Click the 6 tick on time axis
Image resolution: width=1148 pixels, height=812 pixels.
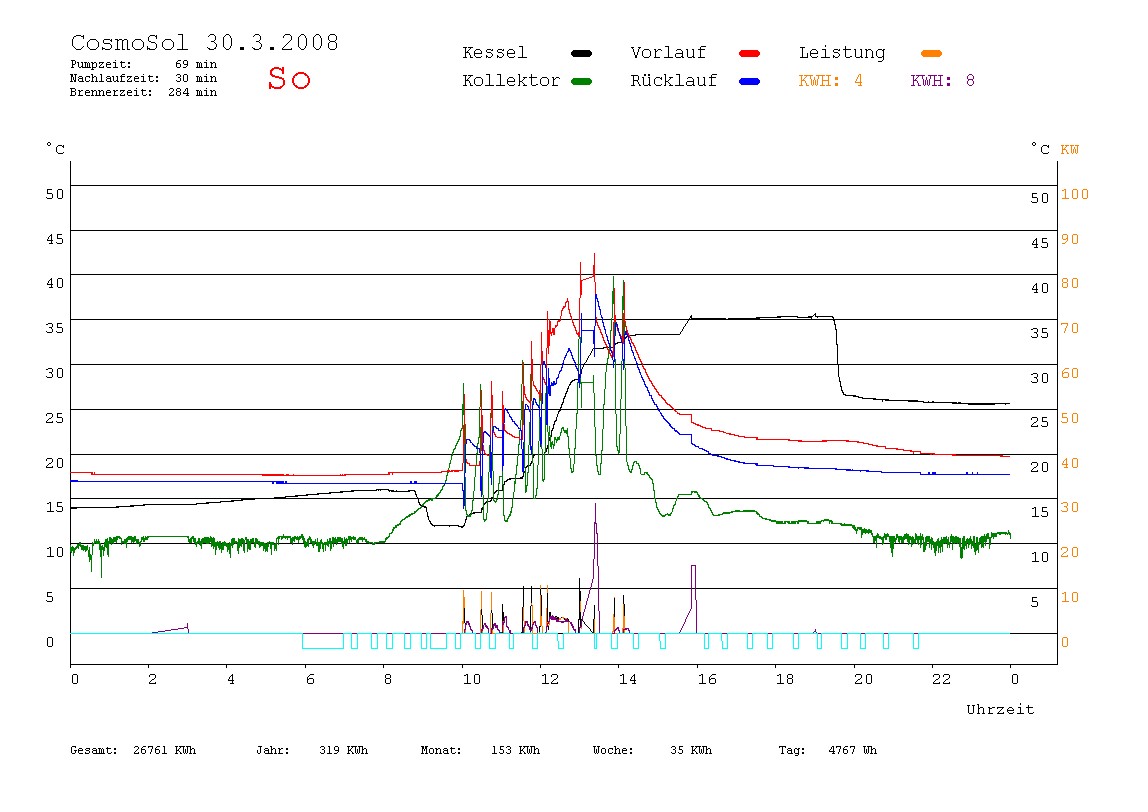(310, 679)
